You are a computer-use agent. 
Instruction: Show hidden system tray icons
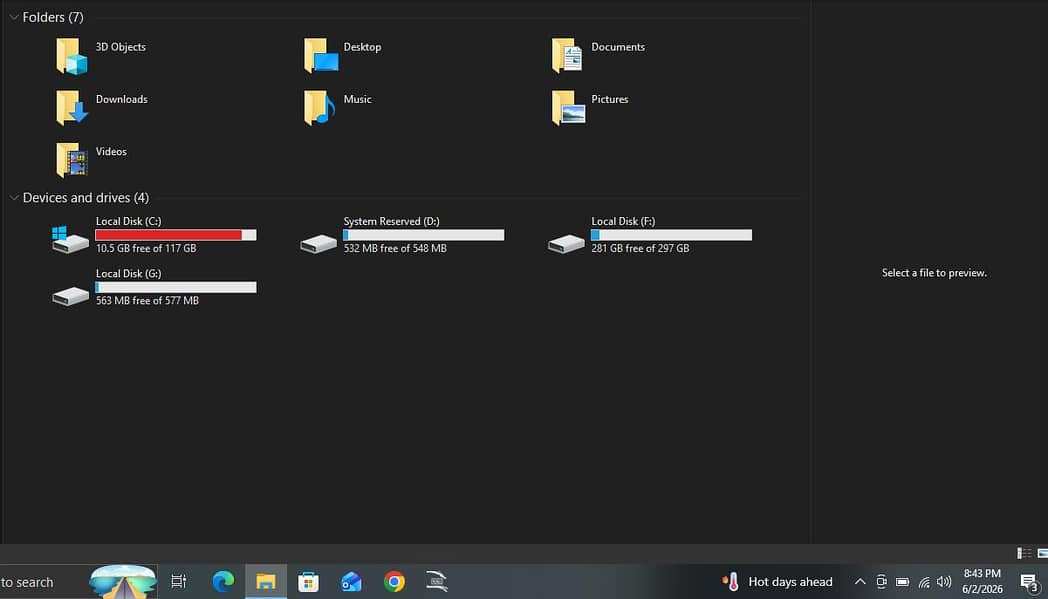(860, 582)
